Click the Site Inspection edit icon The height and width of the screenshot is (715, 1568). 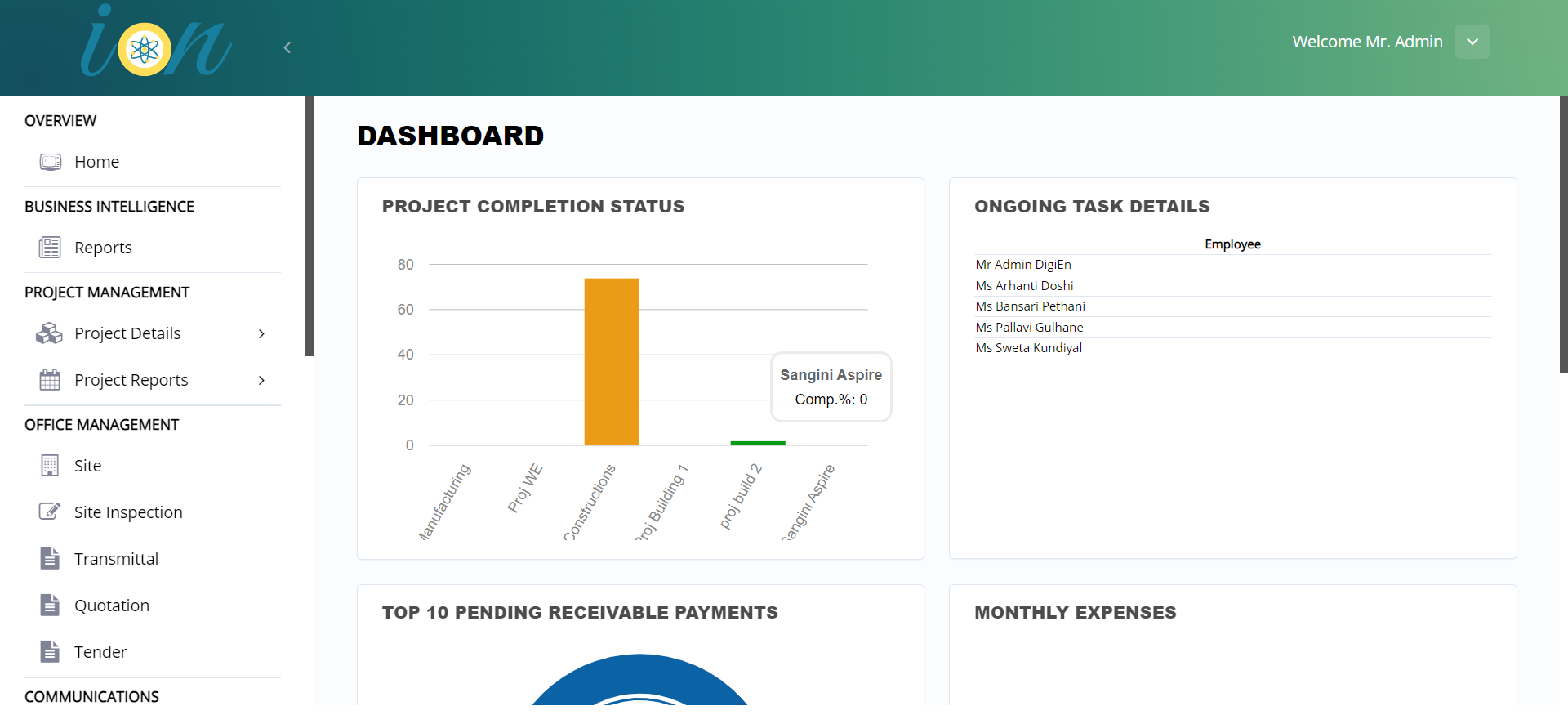(50, 512)
